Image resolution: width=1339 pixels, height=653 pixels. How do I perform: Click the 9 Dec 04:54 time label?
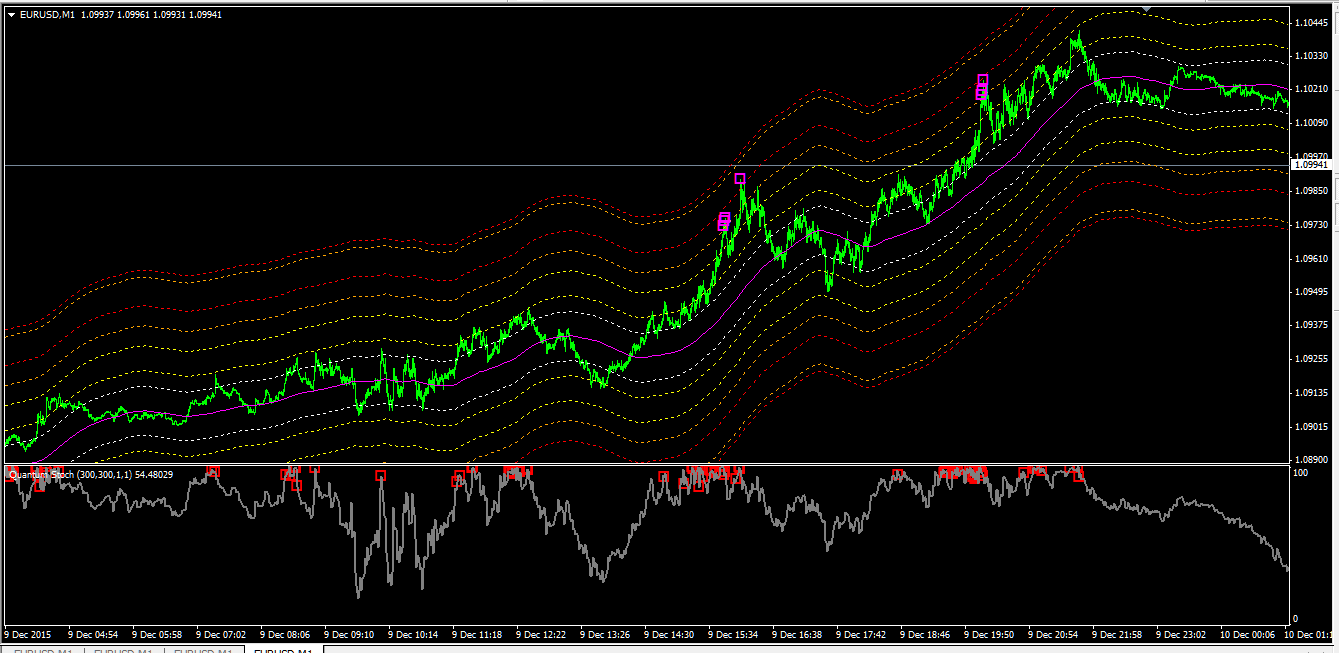pos(94,634)
